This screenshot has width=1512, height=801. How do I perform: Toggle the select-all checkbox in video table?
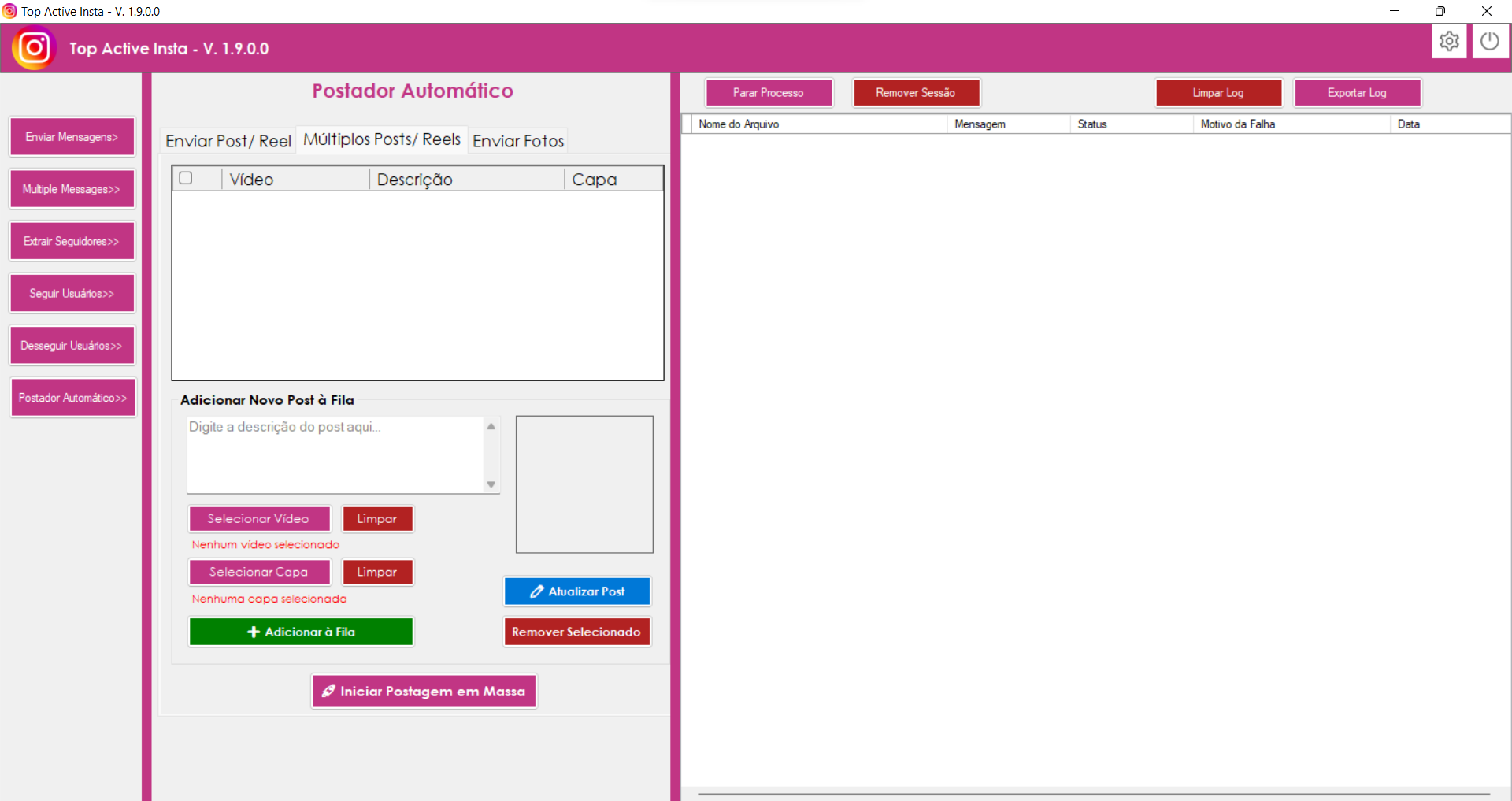186,178
